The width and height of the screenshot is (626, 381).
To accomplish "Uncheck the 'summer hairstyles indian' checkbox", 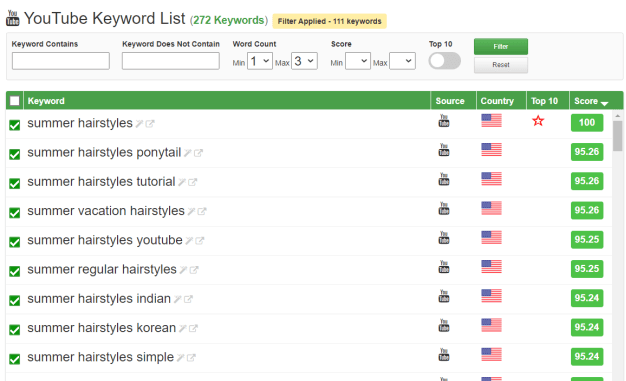I will (x=15, y=300).
